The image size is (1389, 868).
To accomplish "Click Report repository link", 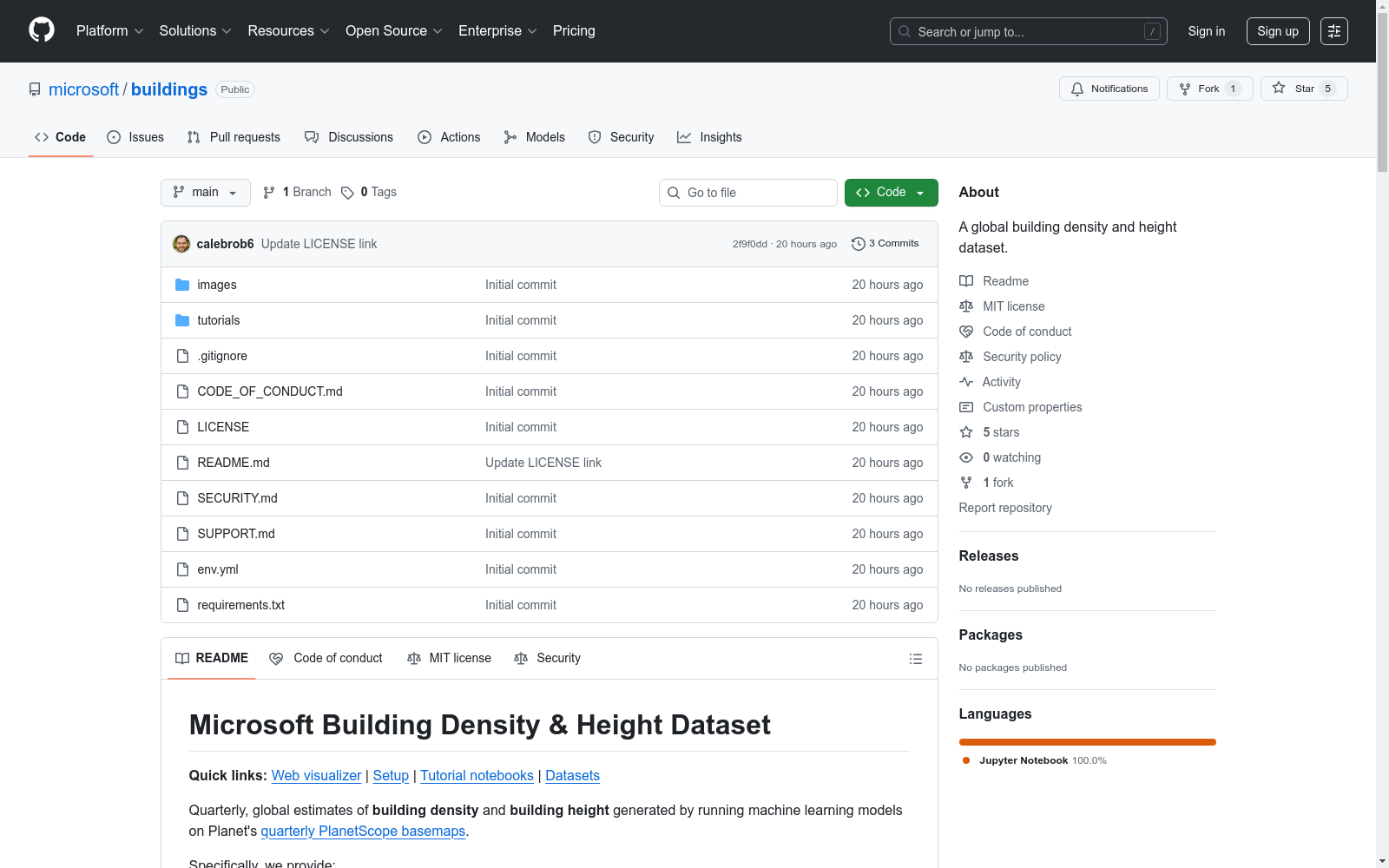I will point(1005,508).
